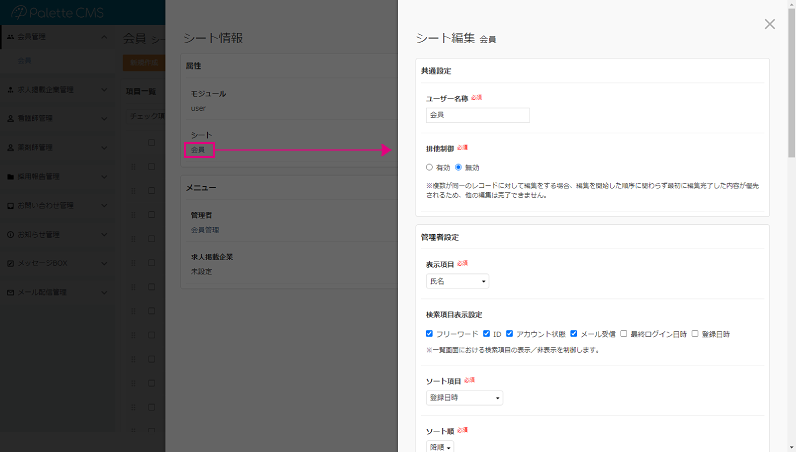
Task: Open the 表示項目 dropdown showing 氏名
Action: click(457, 281)
